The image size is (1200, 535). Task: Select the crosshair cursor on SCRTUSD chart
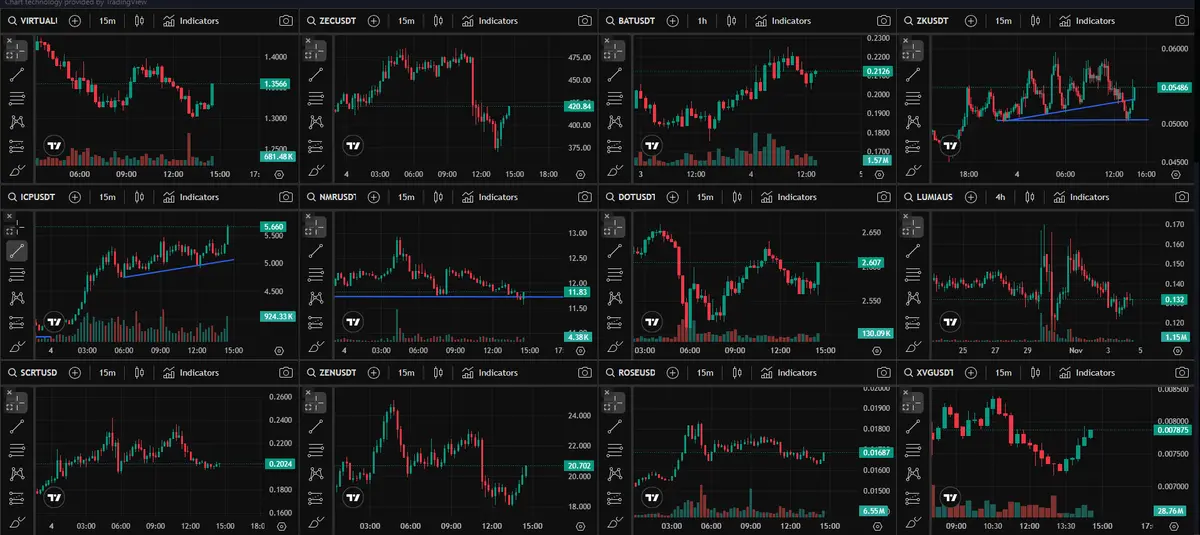point(17,401)
